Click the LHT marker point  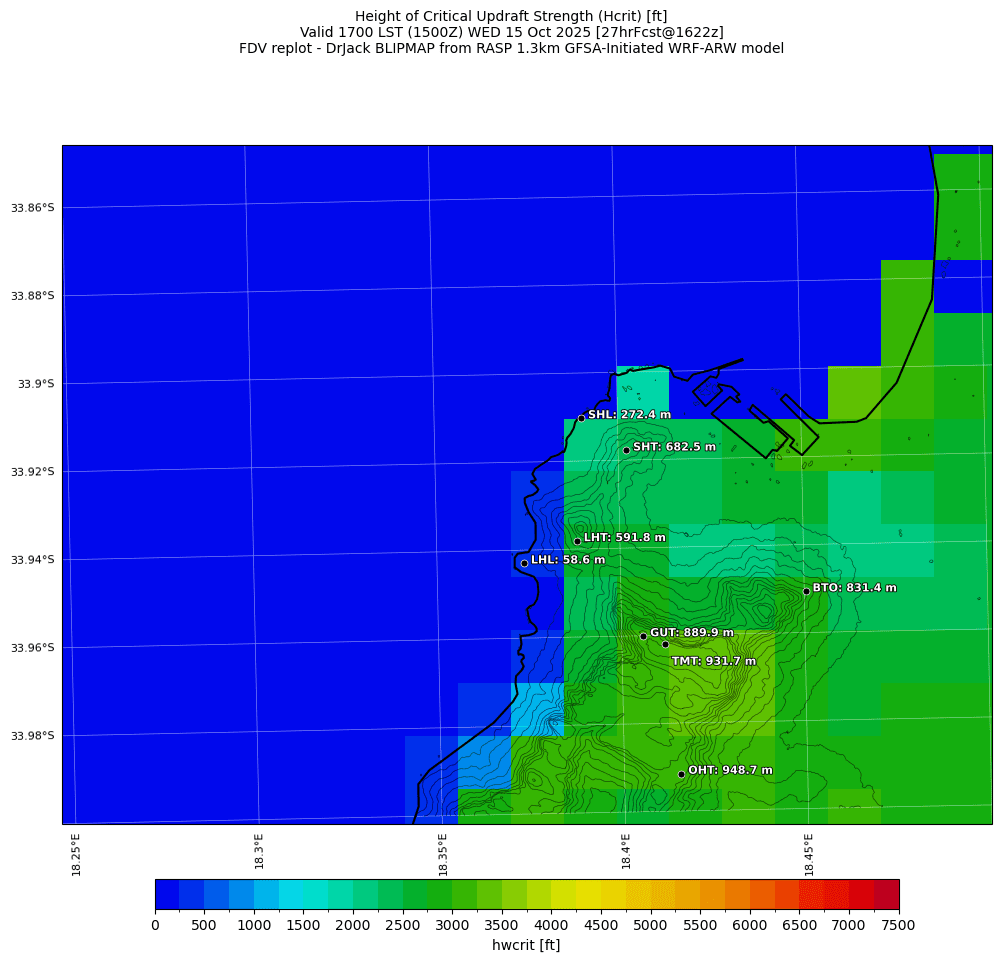click(577, 541)
